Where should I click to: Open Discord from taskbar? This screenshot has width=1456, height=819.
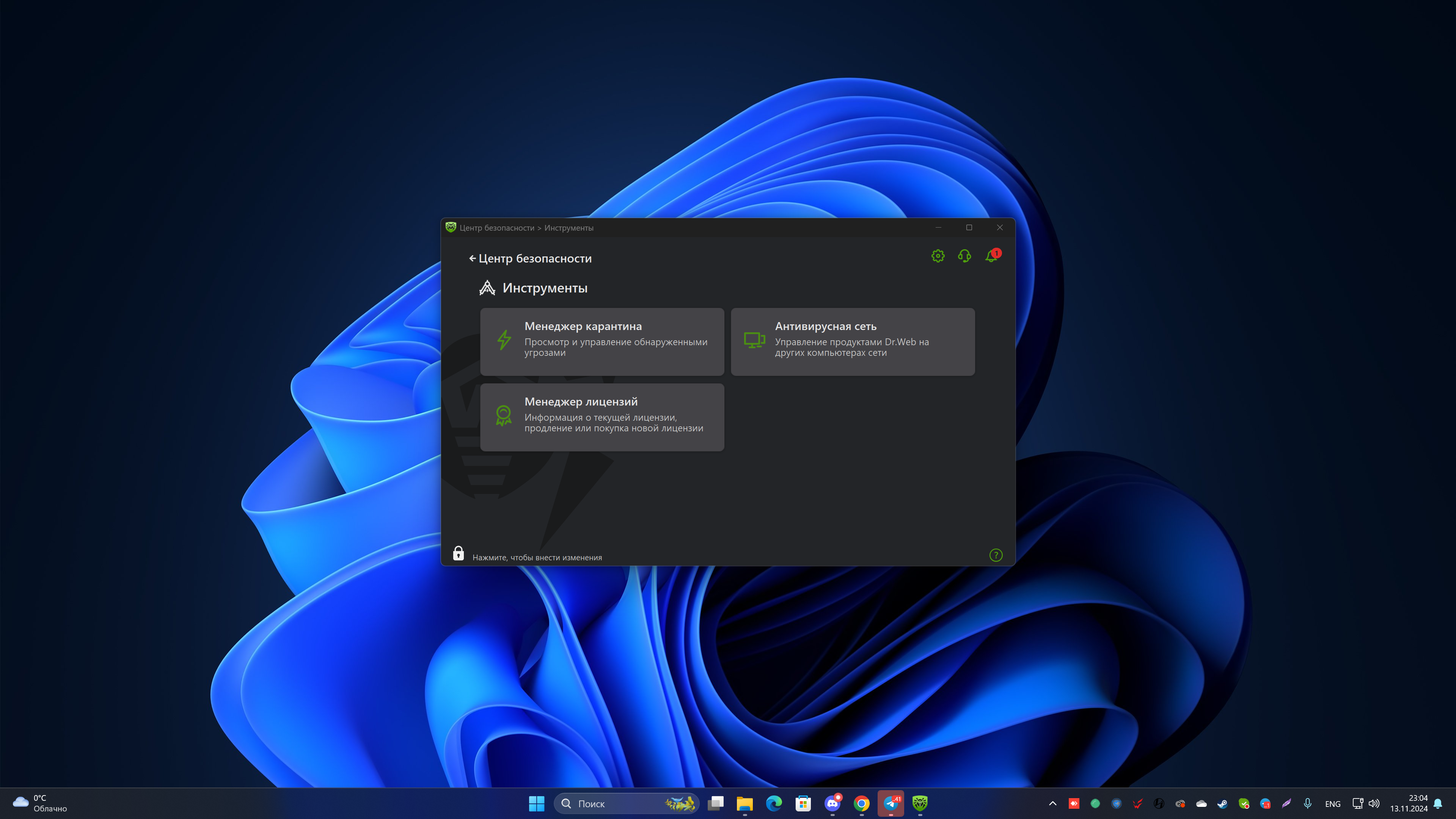tap(832, 803)
